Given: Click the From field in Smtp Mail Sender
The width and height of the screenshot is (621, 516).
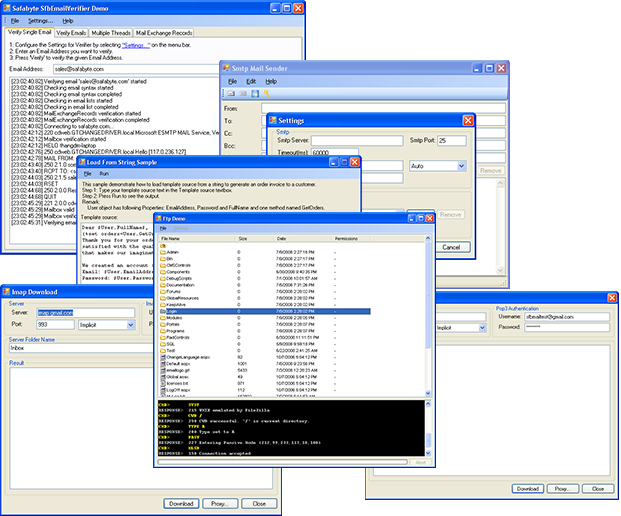Looking at the screenshot, I should [x=383, y=108].
